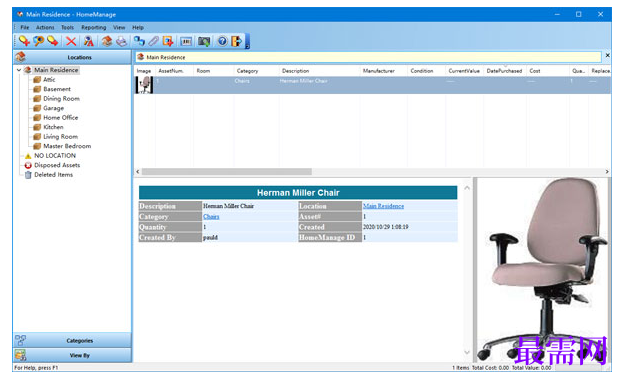The image size is (626, 382).
Task: Collapse the Main Residence tree node
Action: (x=19, y=70)
